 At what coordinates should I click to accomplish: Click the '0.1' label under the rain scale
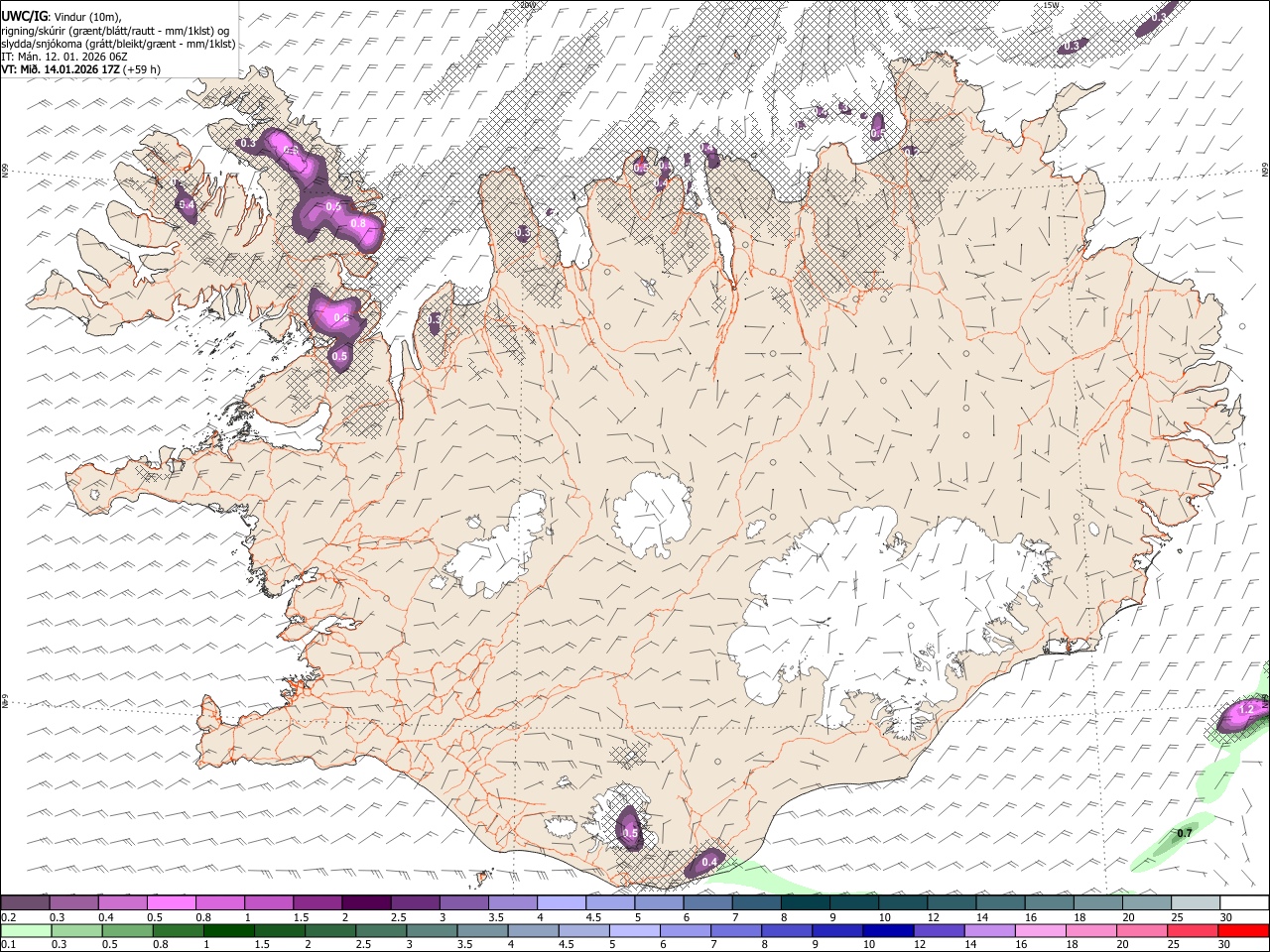click(9, 944)
